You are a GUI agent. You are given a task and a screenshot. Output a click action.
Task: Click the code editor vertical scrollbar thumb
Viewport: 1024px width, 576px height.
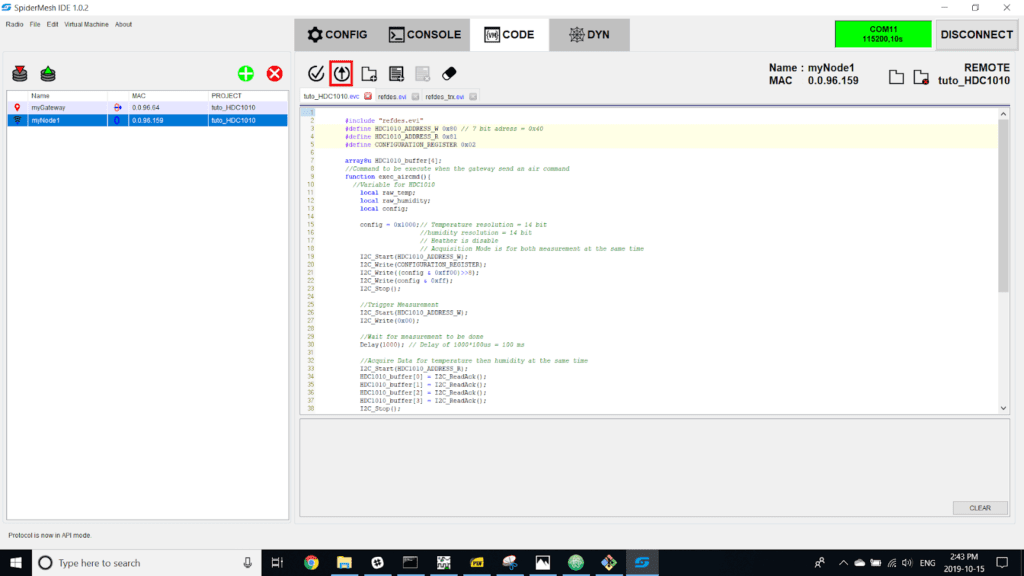(x=1003, y=206)
